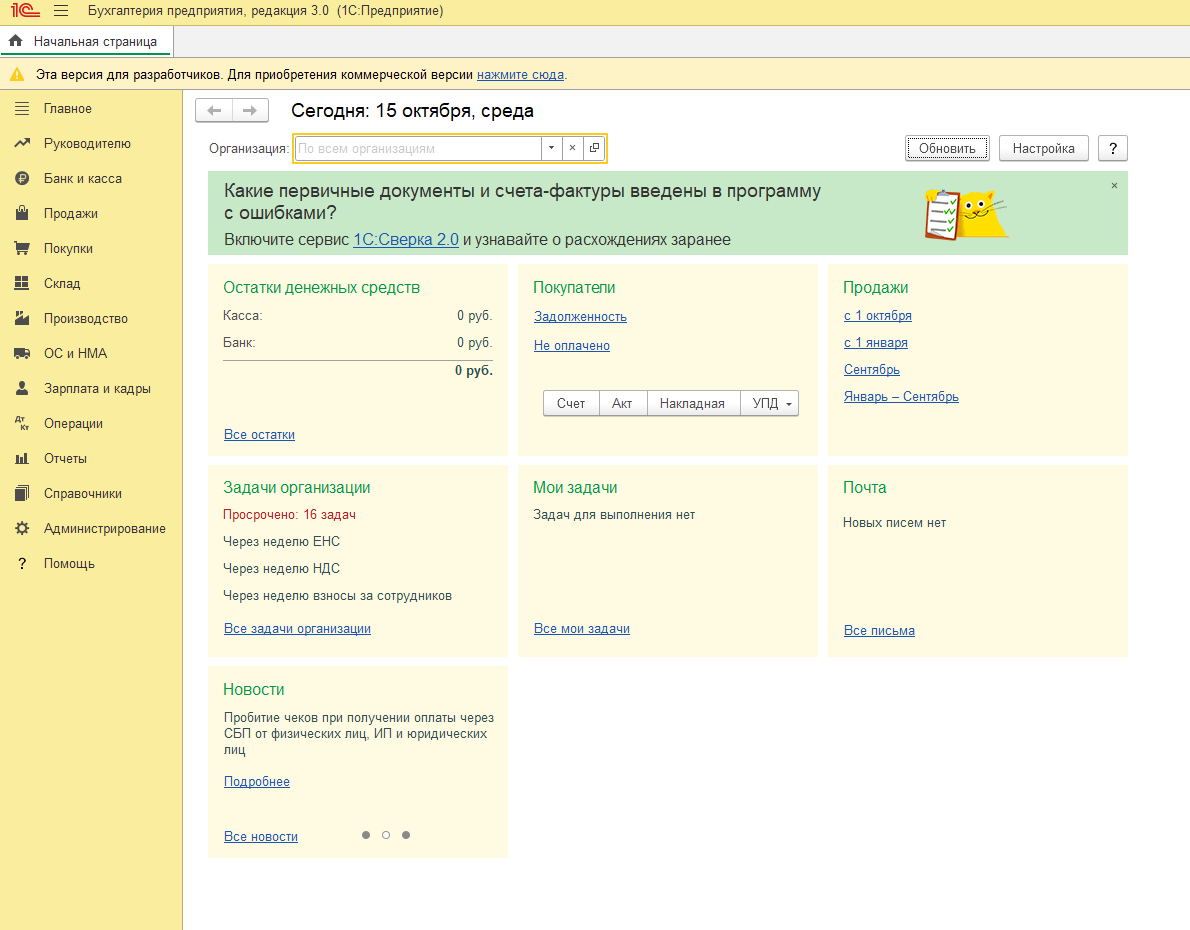Open Банк и касса ruble icon

click(22, 179)
